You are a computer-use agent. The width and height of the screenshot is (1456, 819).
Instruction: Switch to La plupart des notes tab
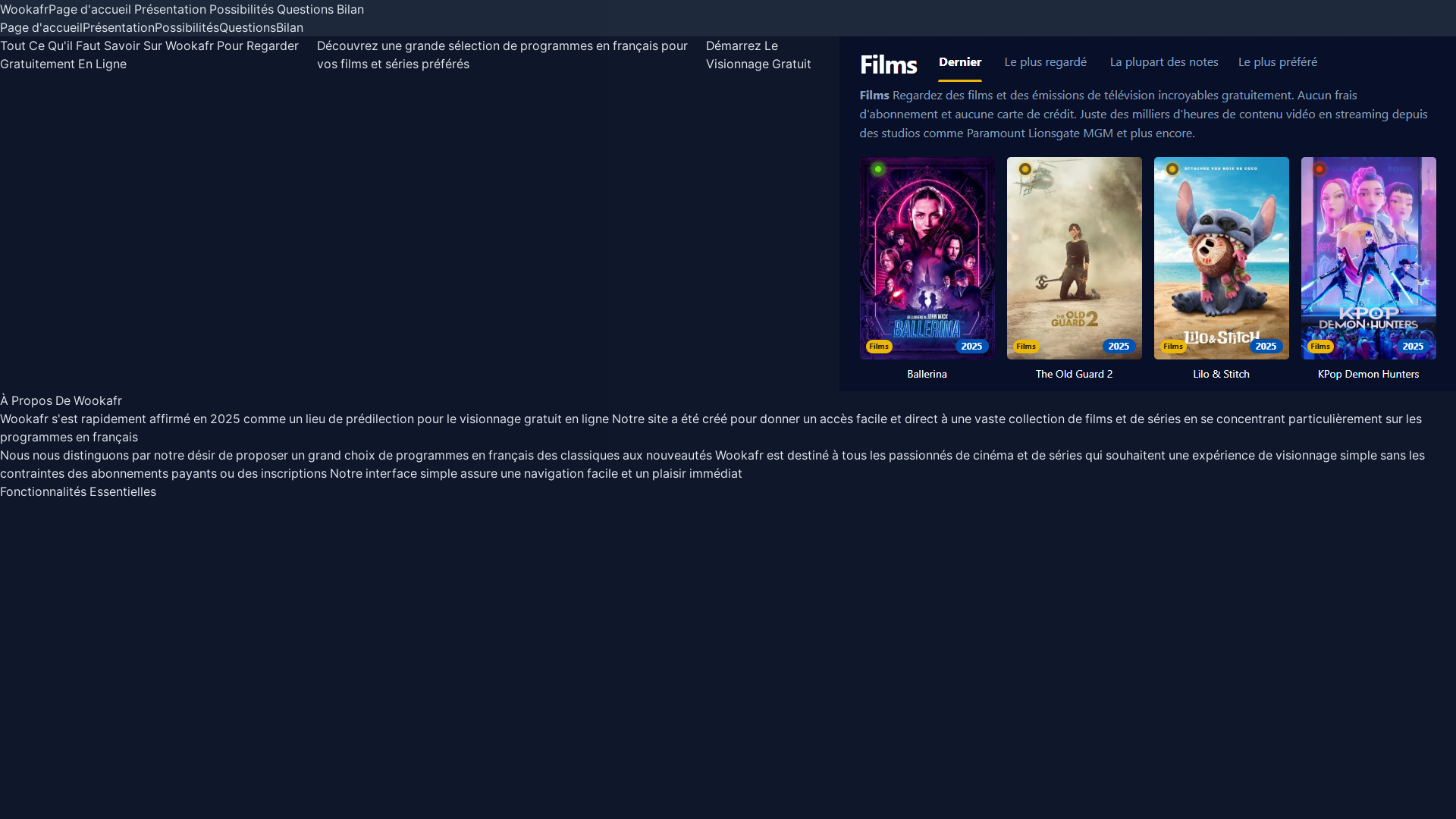point(1164,62)
